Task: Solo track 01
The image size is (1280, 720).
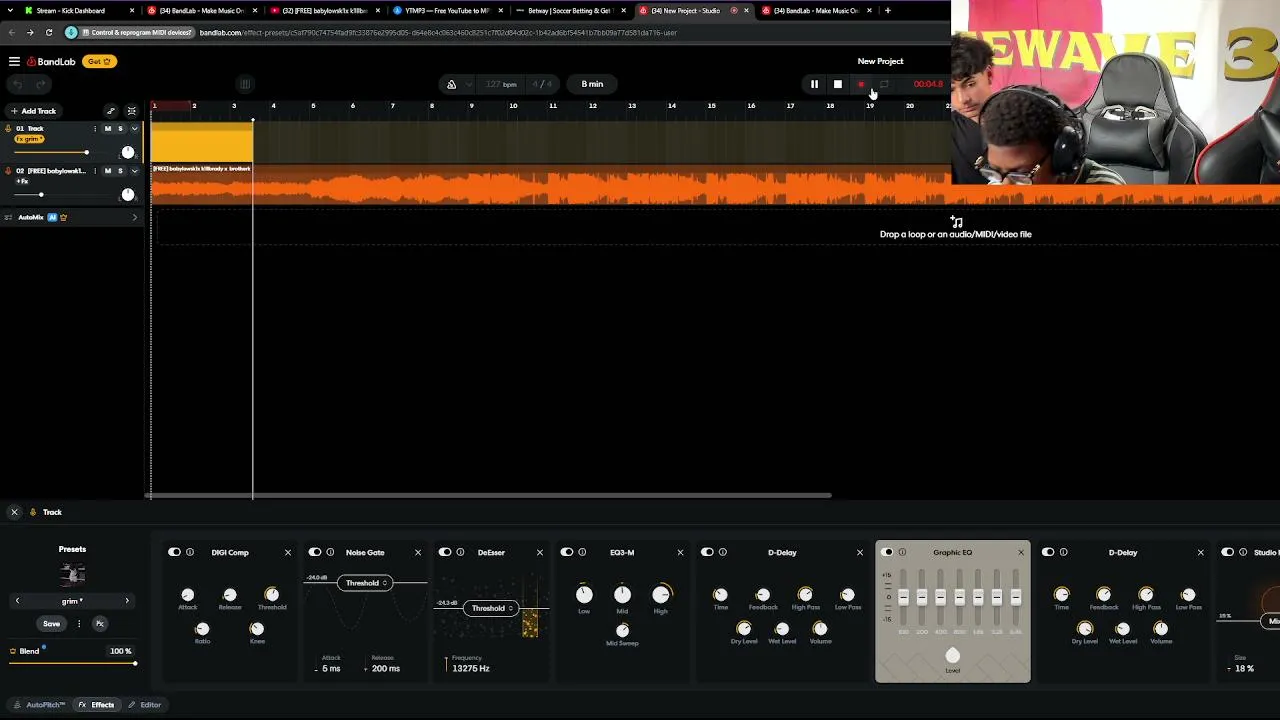Action: [120, 129]
